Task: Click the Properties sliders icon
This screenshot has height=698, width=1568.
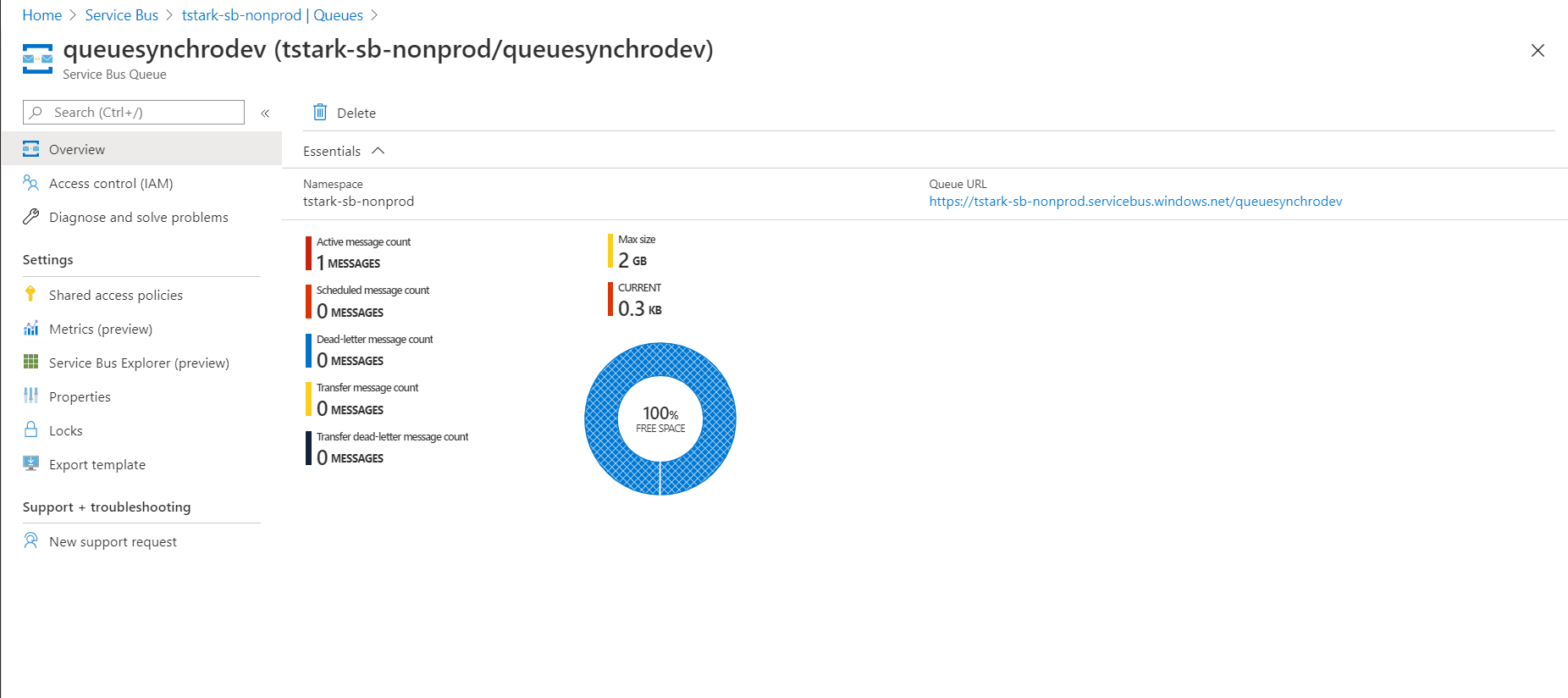Action: (x=31, y=396)
